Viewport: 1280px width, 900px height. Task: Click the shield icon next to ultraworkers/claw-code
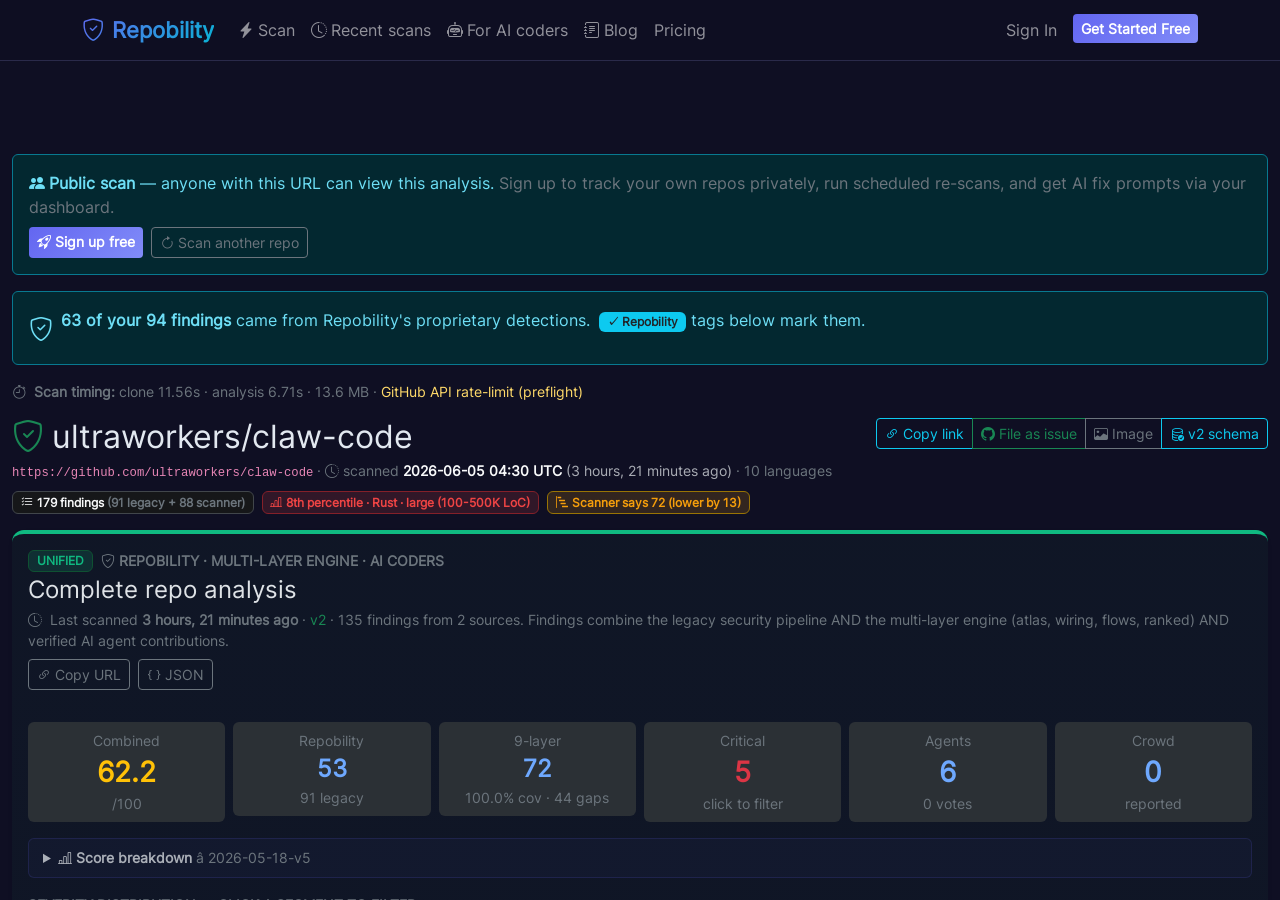(28, 436)
